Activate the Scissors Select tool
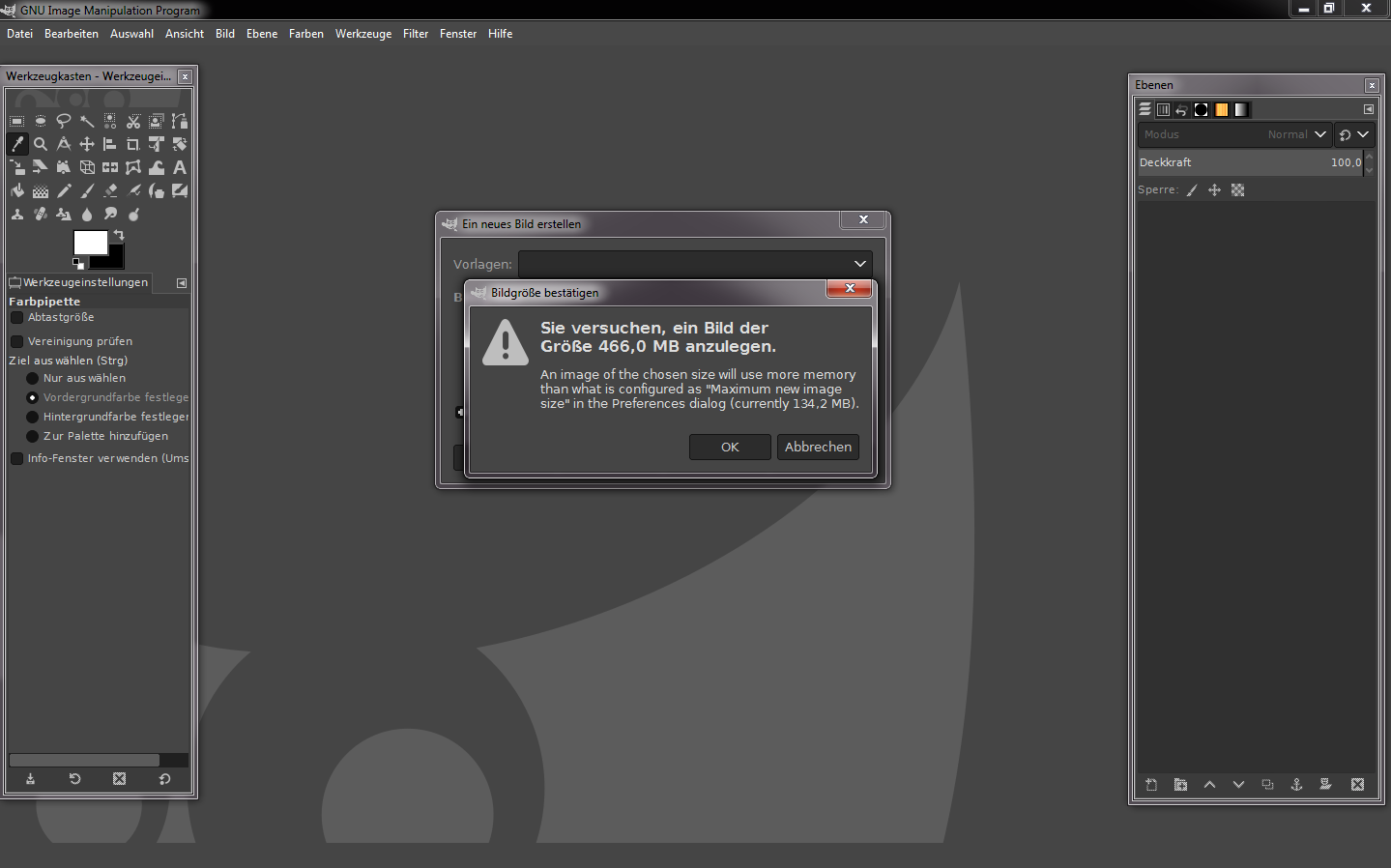The width and height of the screenshot is (1391, 868). tap(133, 121)
